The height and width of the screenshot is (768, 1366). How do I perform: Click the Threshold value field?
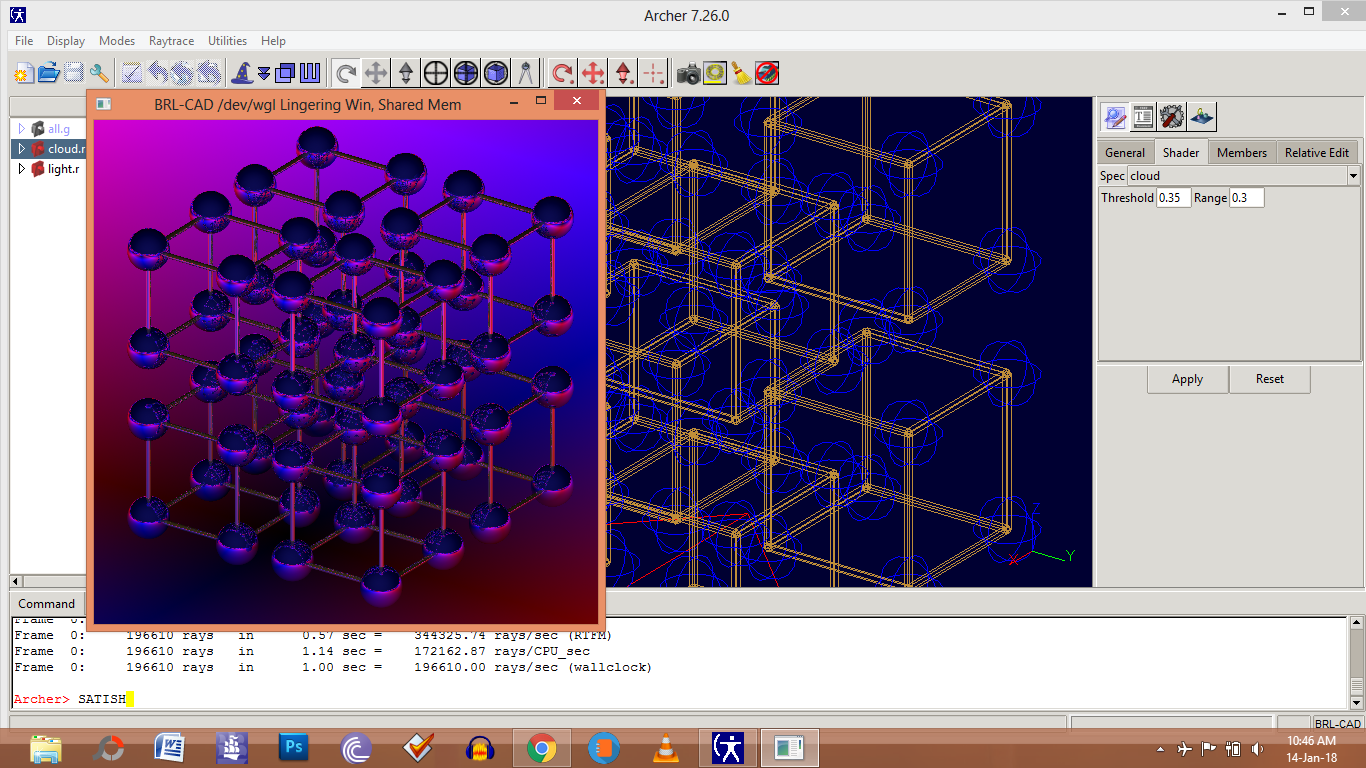pos(1174,198)
